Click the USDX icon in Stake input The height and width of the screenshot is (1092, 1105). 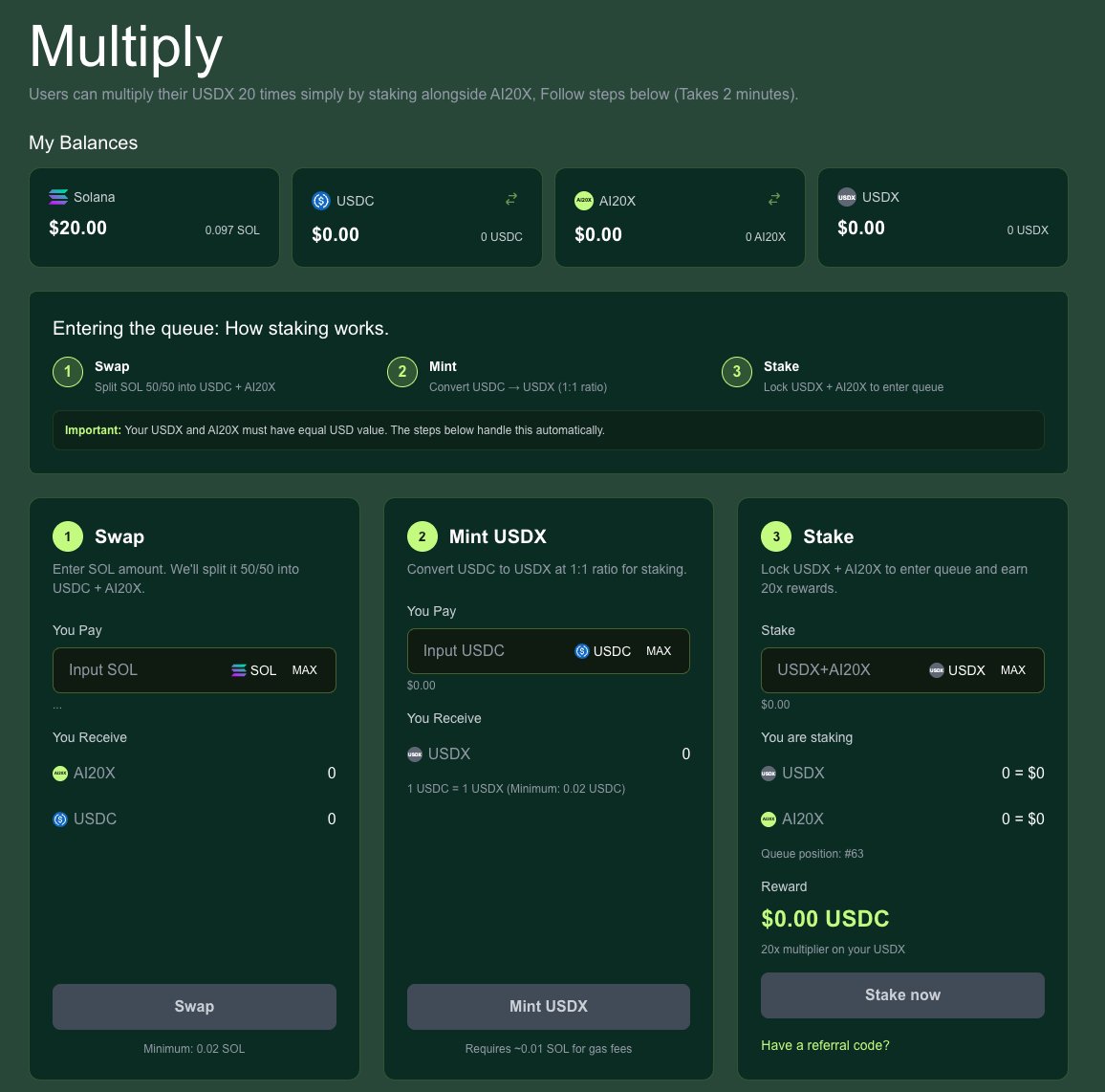pos(937,670)
